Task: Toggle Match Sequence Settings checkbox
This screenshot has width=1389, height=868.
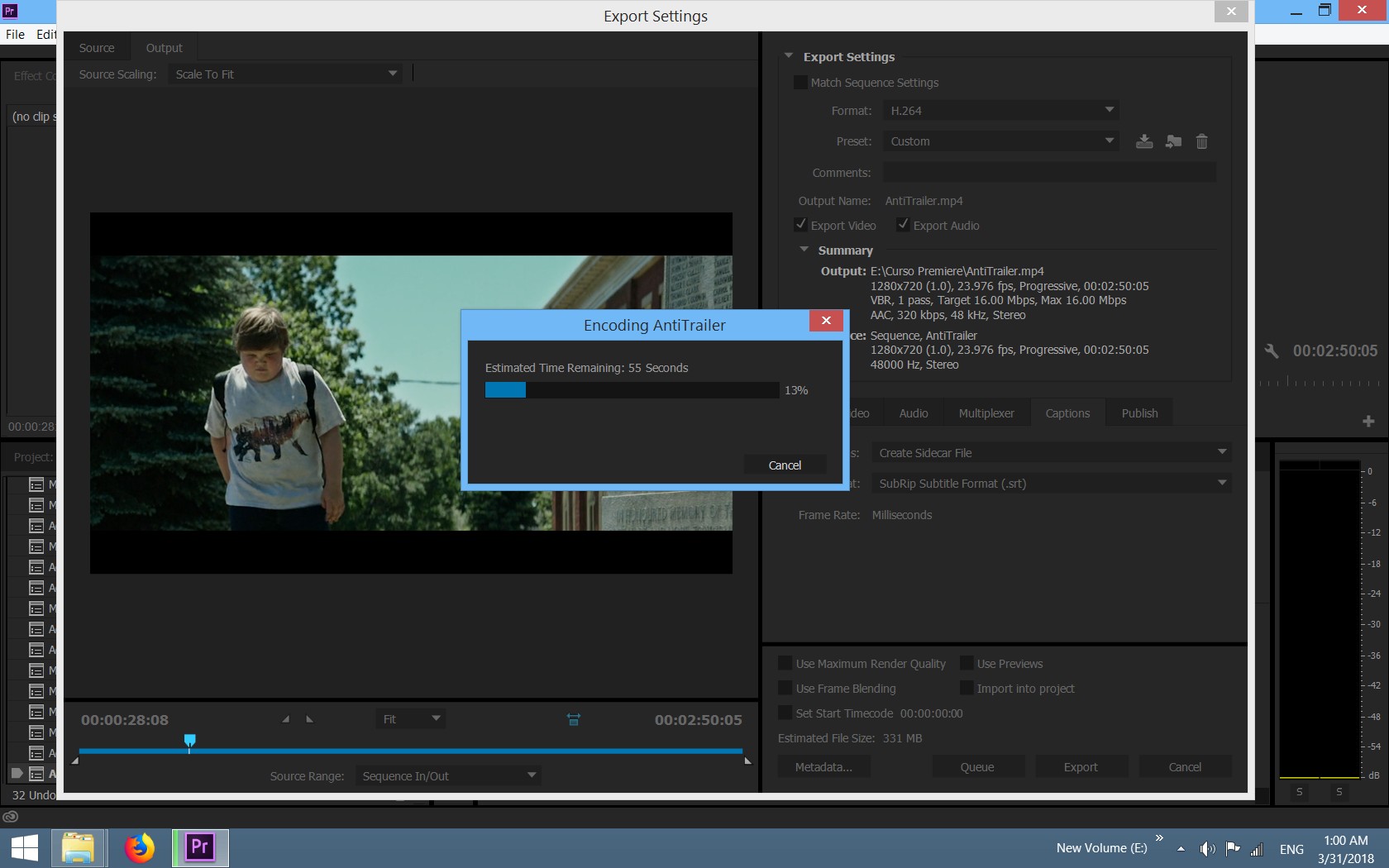Action: (x=800, y=83)
